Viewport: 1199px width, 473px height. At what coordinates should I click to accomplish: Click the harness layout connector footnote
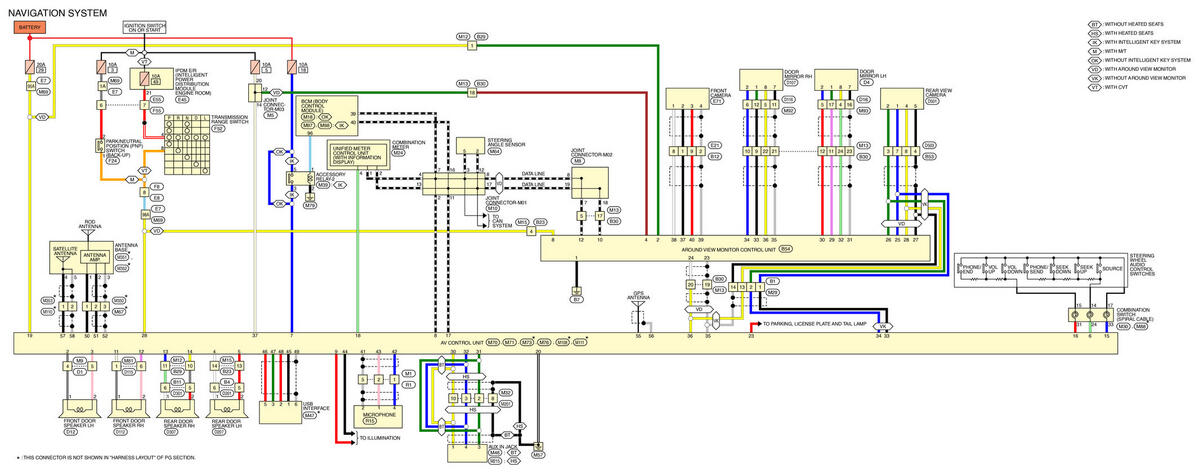[106, 457]
